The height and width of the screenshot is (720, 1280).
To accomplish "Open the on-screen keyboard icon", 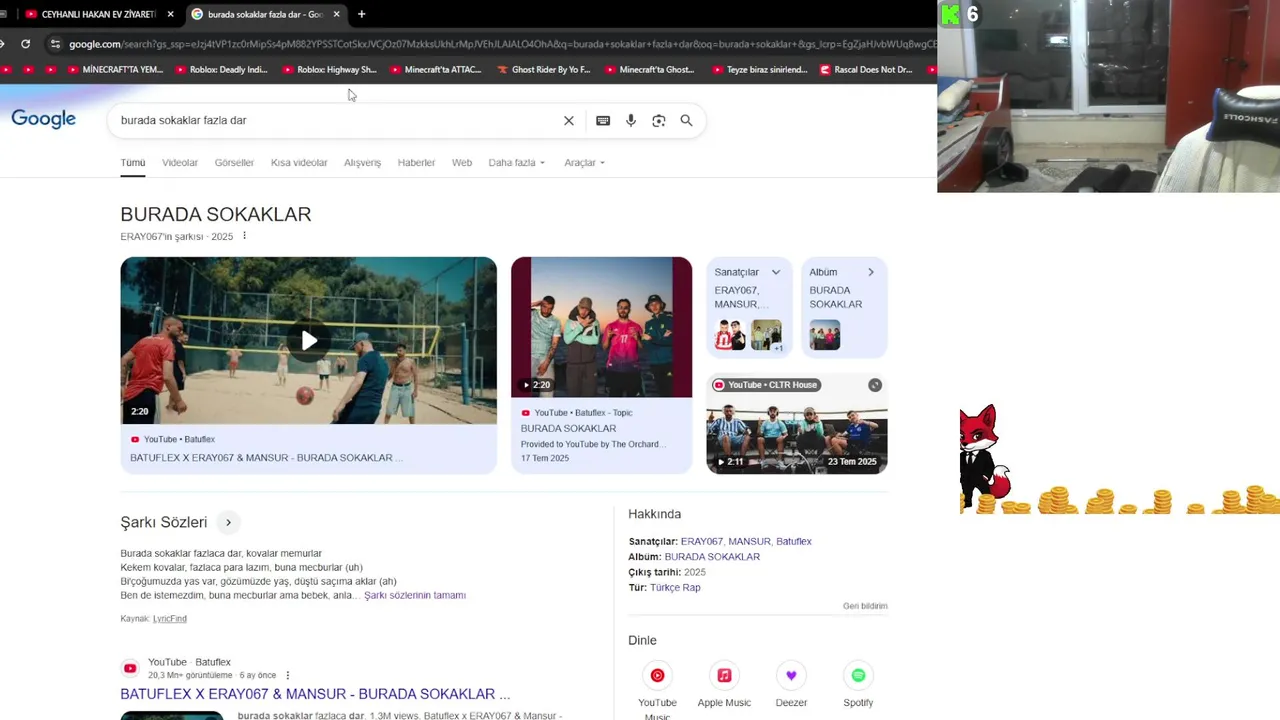I will pos(603,120).
